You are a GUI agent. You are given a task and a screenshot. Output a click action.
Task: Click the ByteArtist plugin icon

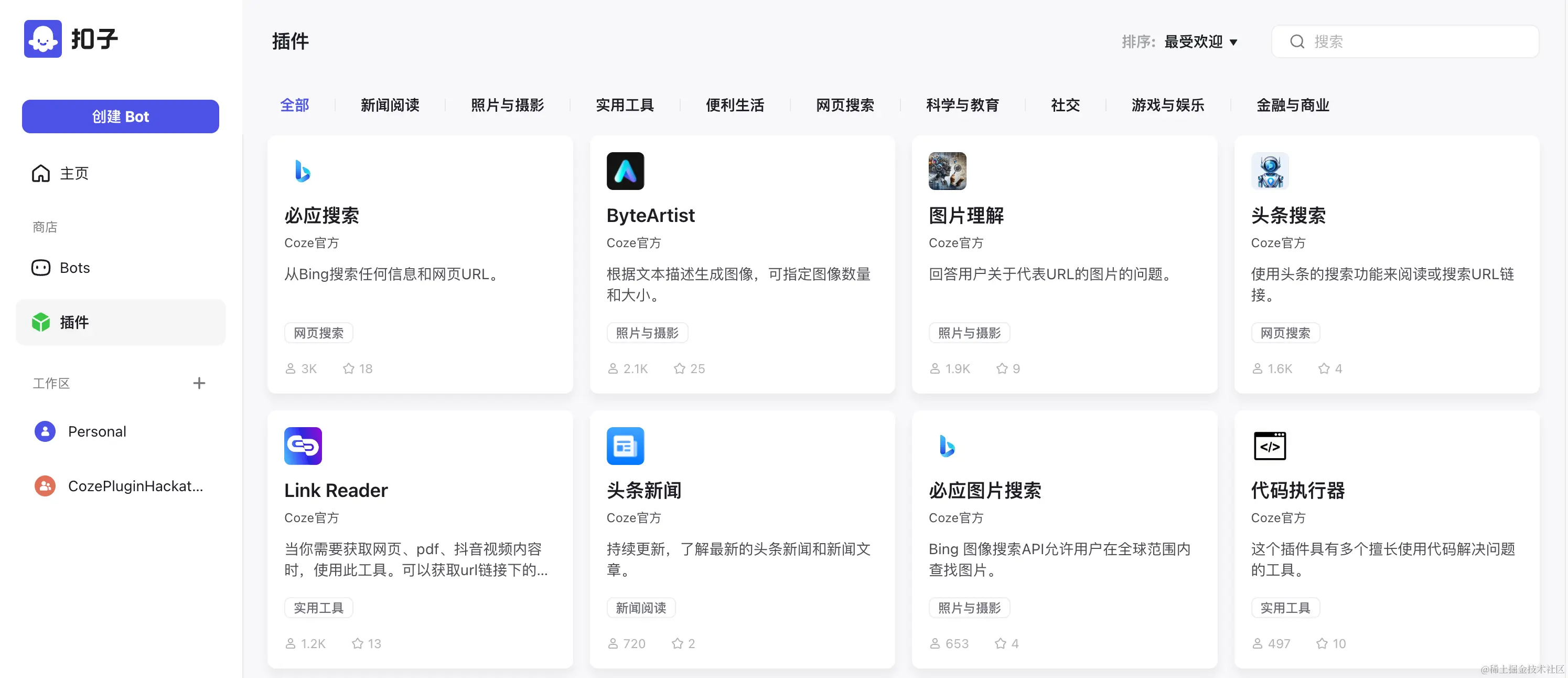point(625,171)
